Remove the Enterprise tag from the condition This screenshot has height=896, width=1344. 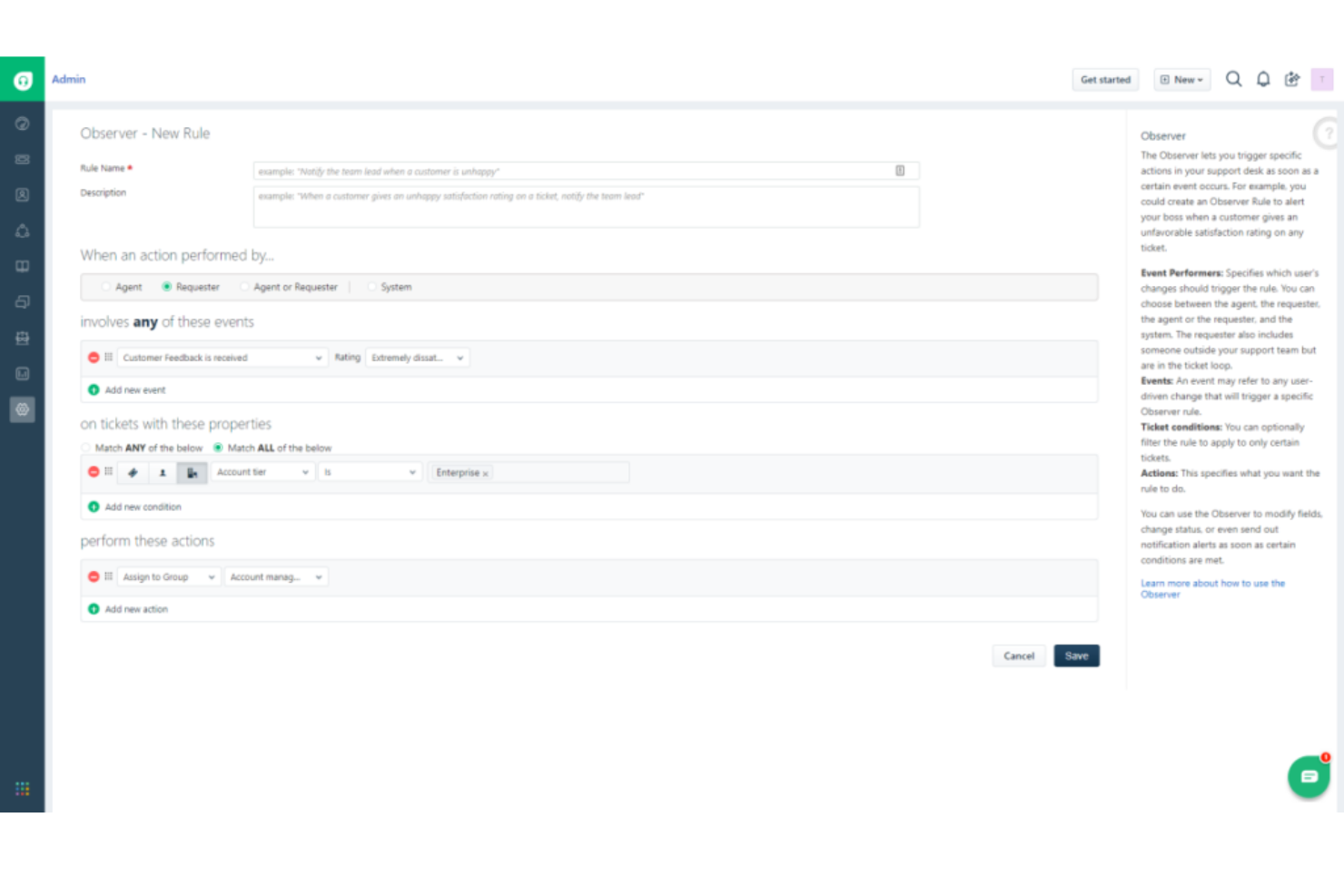487,472
